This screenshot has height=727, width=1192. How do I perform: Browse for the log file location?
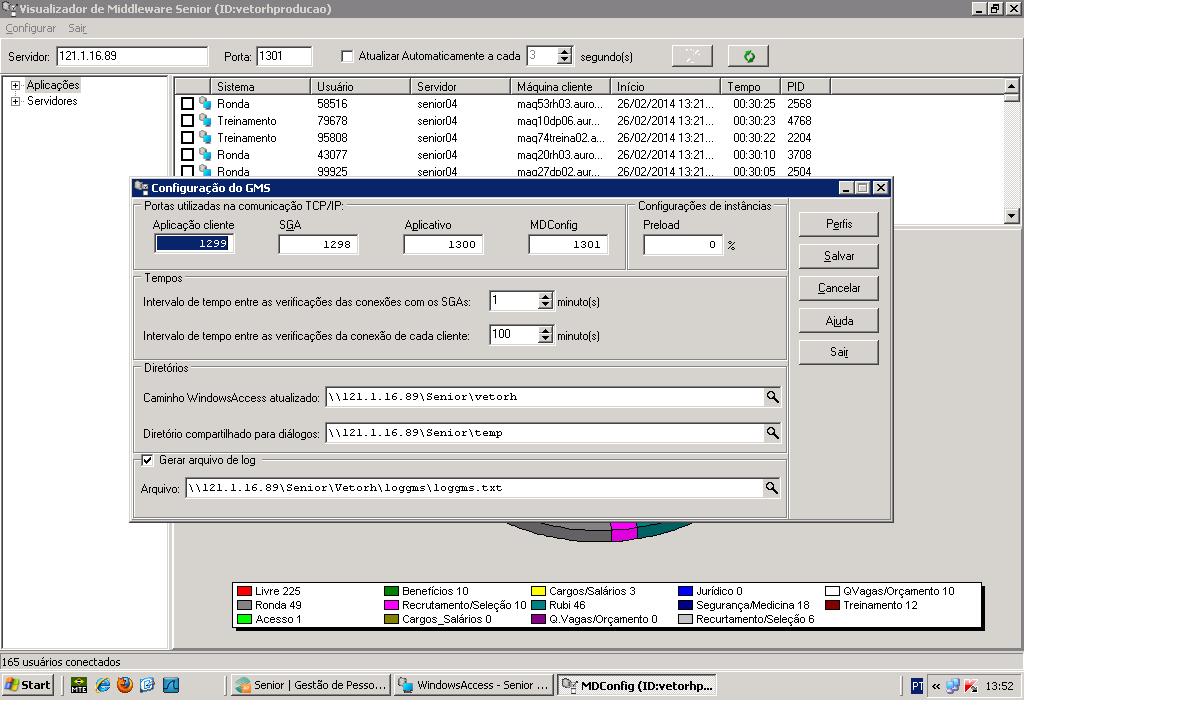[x=771, y=488]
